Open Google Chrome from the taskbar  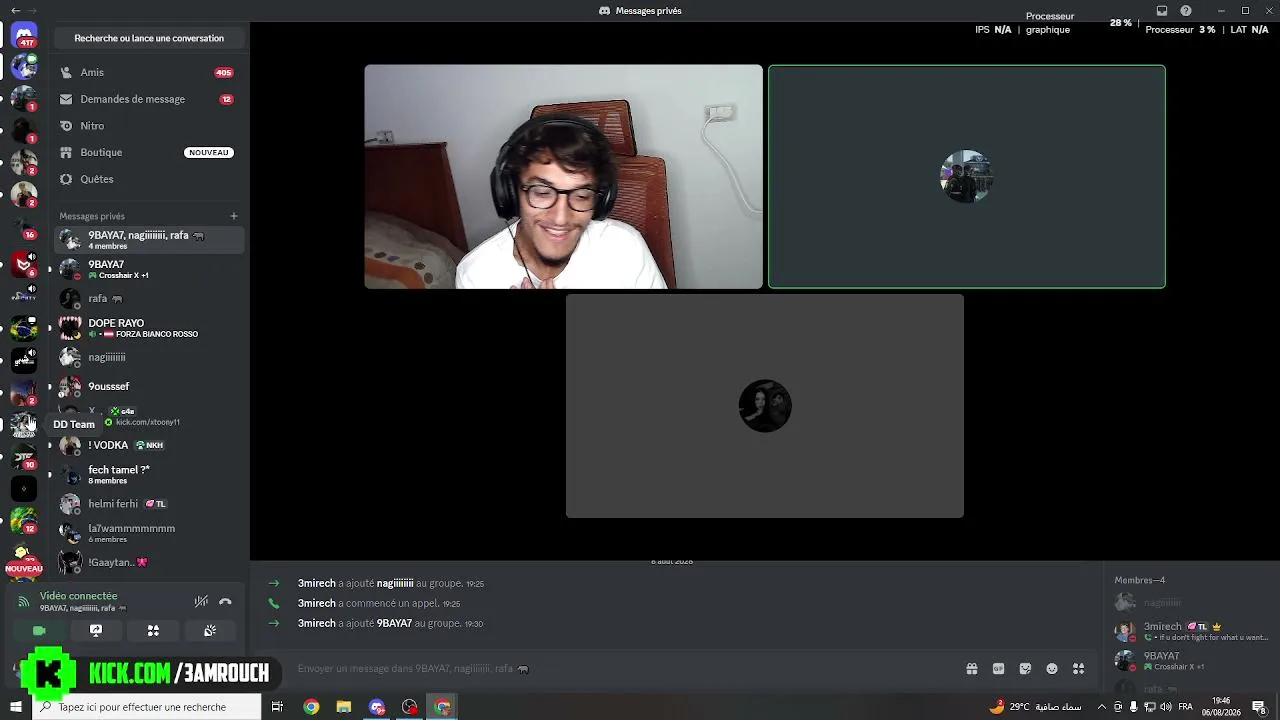pos(311,707)
